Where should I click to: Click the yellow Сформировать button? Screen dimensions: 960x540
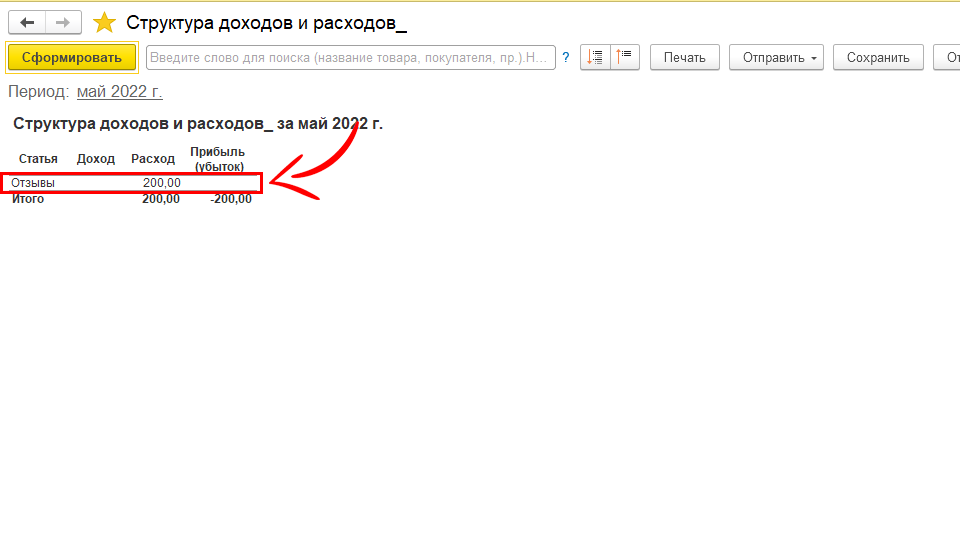click(x=71, y=57)
